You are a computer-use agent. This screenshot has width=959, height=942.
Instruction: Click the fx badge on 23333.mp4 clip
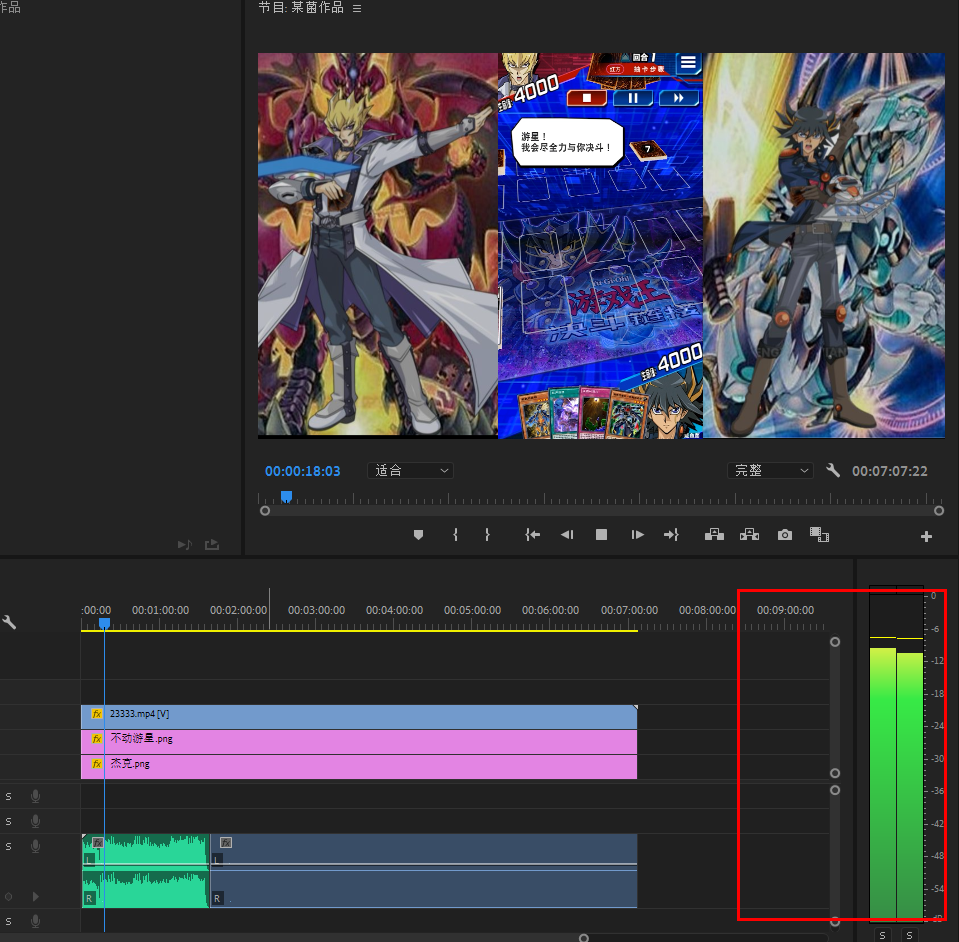97,714
